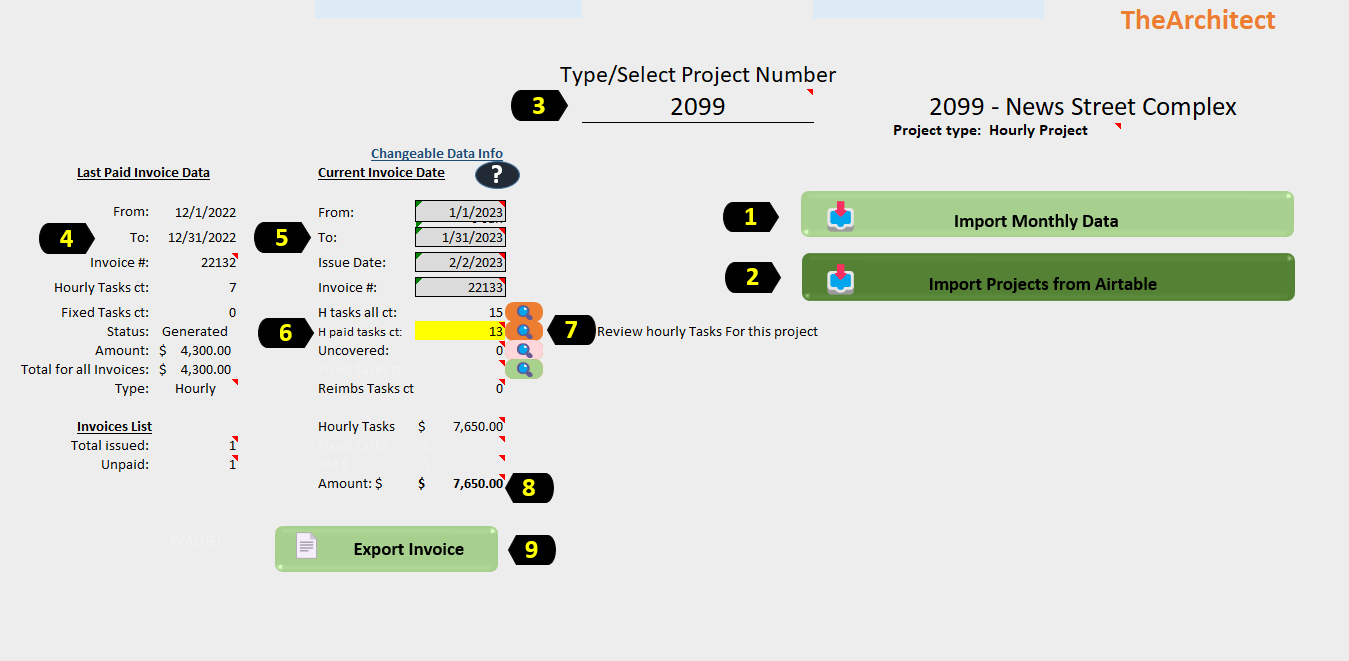
Task: Click the import icon on Import Projects from Airtable
Action: click(841, 277)
